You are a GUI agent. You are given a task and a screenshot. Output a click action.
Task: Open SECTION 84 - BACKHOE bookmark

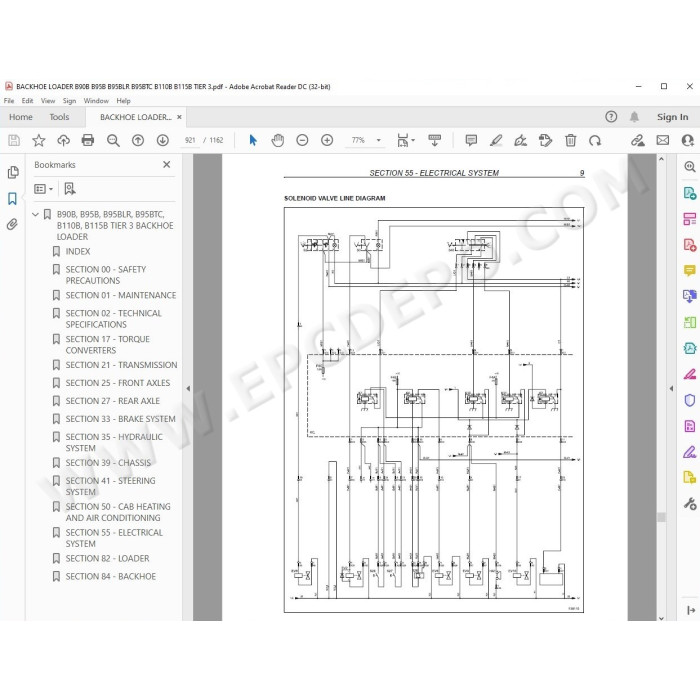click(x=111, y=576)
